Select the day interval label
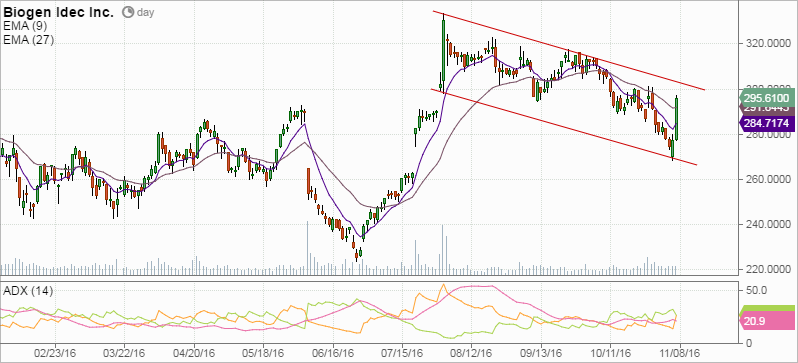The height and width of the screenshot is (363, 798). click(146, 13)
